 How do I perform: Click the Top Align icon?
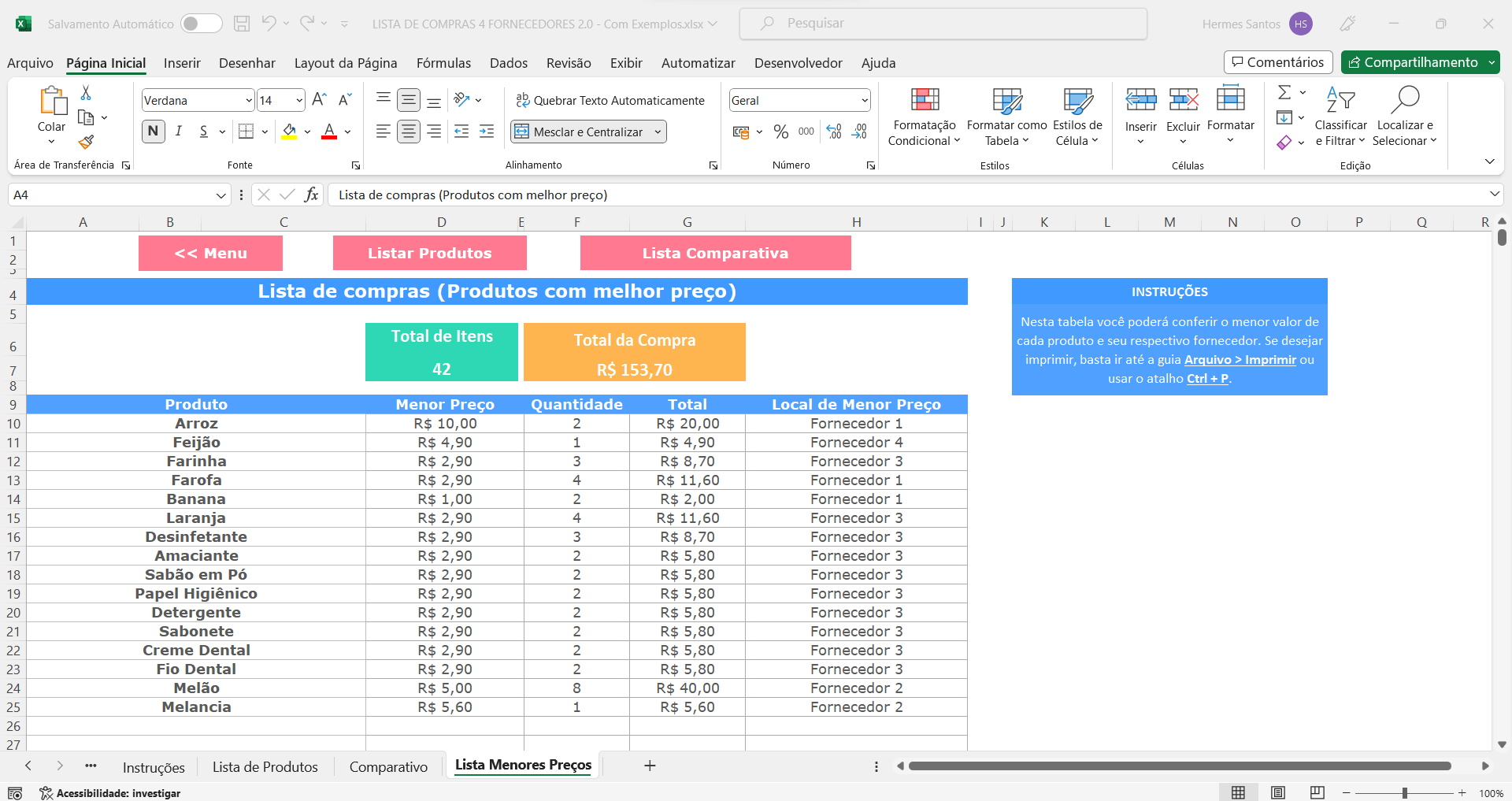(384, 99)
